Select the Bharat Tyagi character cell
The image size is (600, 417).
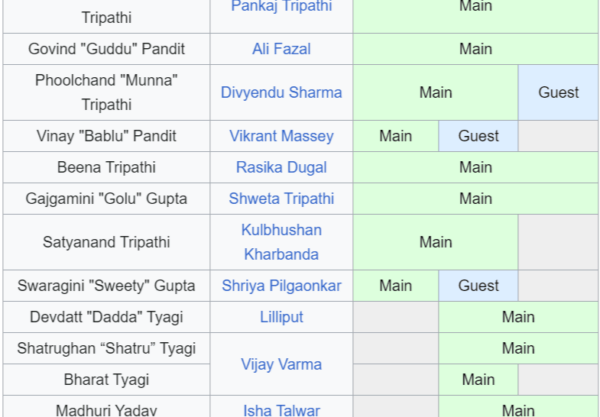(x=106, y=380)
